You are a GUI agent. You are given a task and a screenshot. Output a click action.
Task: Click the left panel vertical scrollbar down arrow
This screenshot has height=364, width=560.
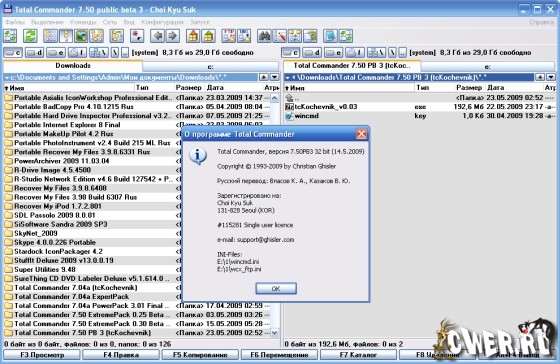[x=275, y=333]
